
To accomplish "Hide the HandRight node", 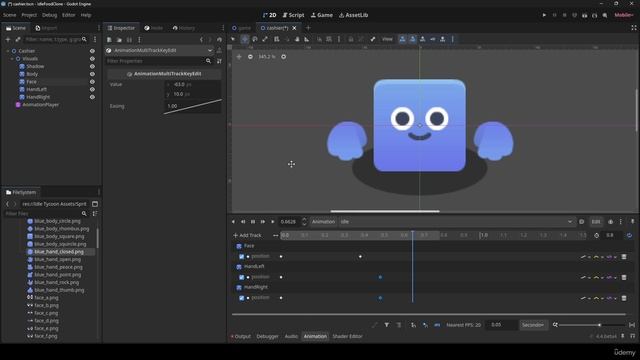I will tap(92, 97).
